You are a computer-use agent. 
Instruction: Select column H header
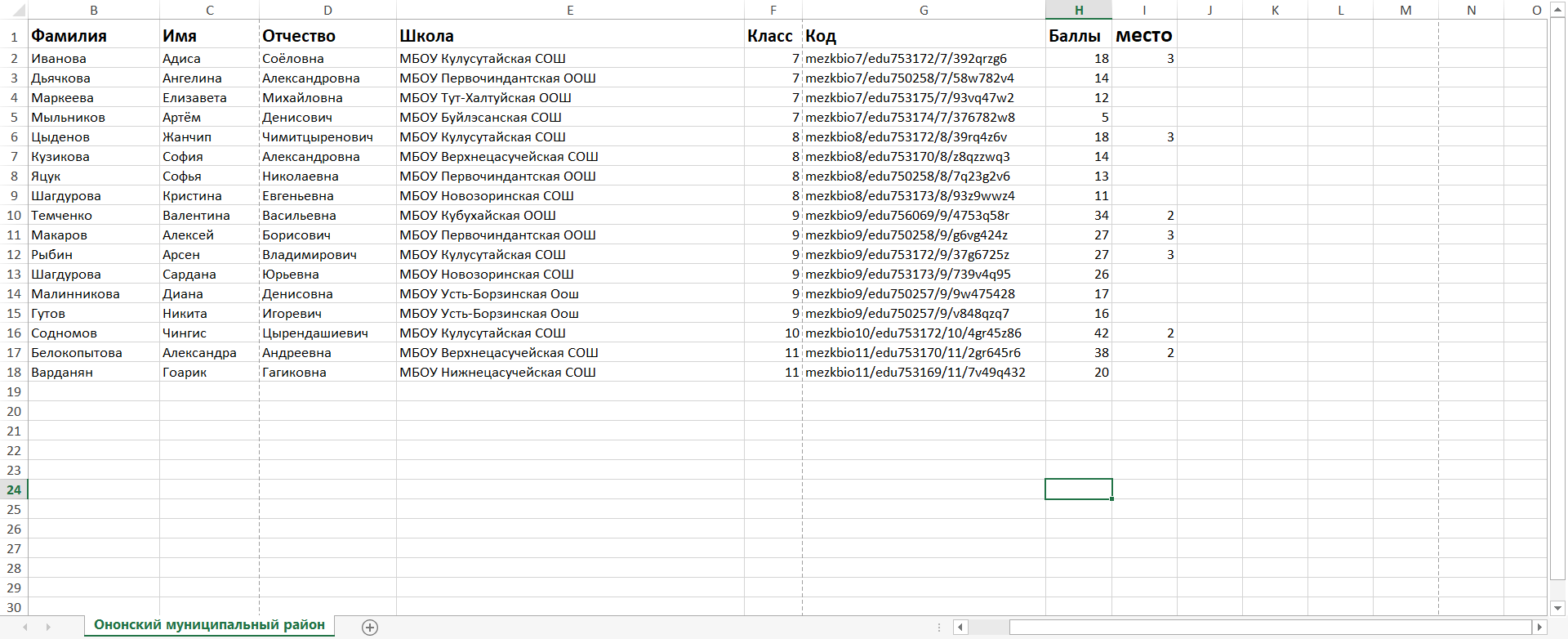coord(1079,10)
